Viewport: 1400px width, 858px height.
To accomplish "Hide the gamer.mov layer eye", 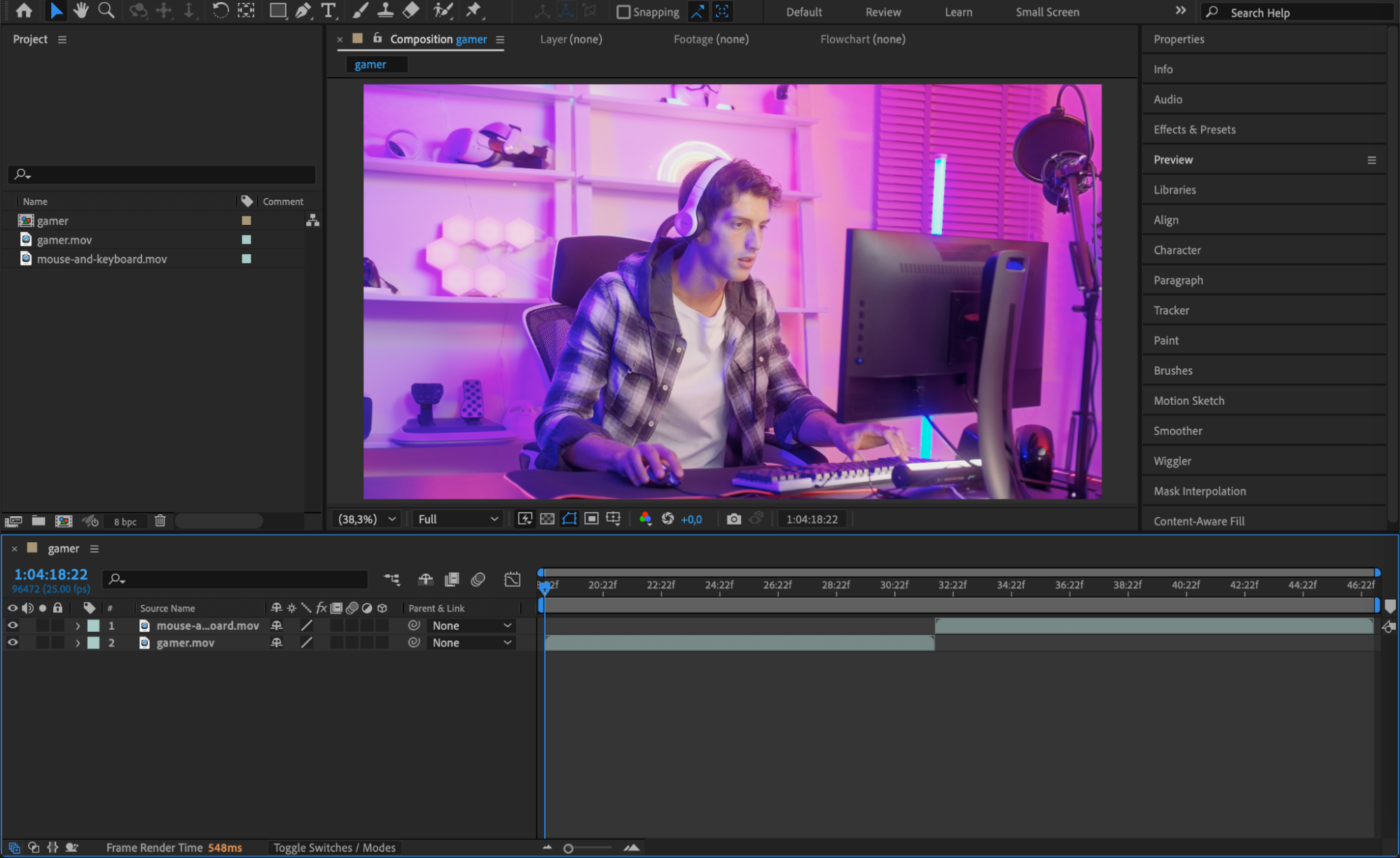I will (13, 642).
